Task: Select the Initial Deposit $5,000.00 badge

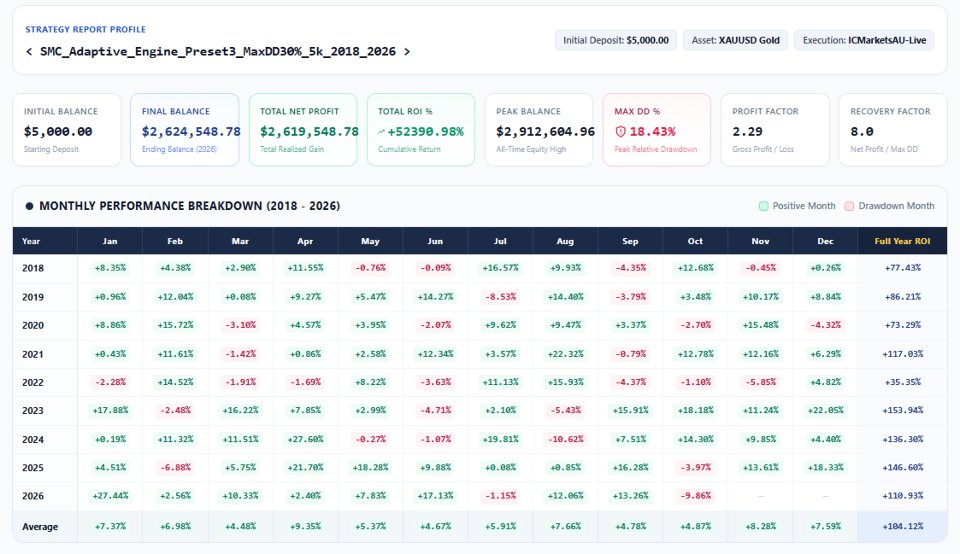Action: [615, 40]
